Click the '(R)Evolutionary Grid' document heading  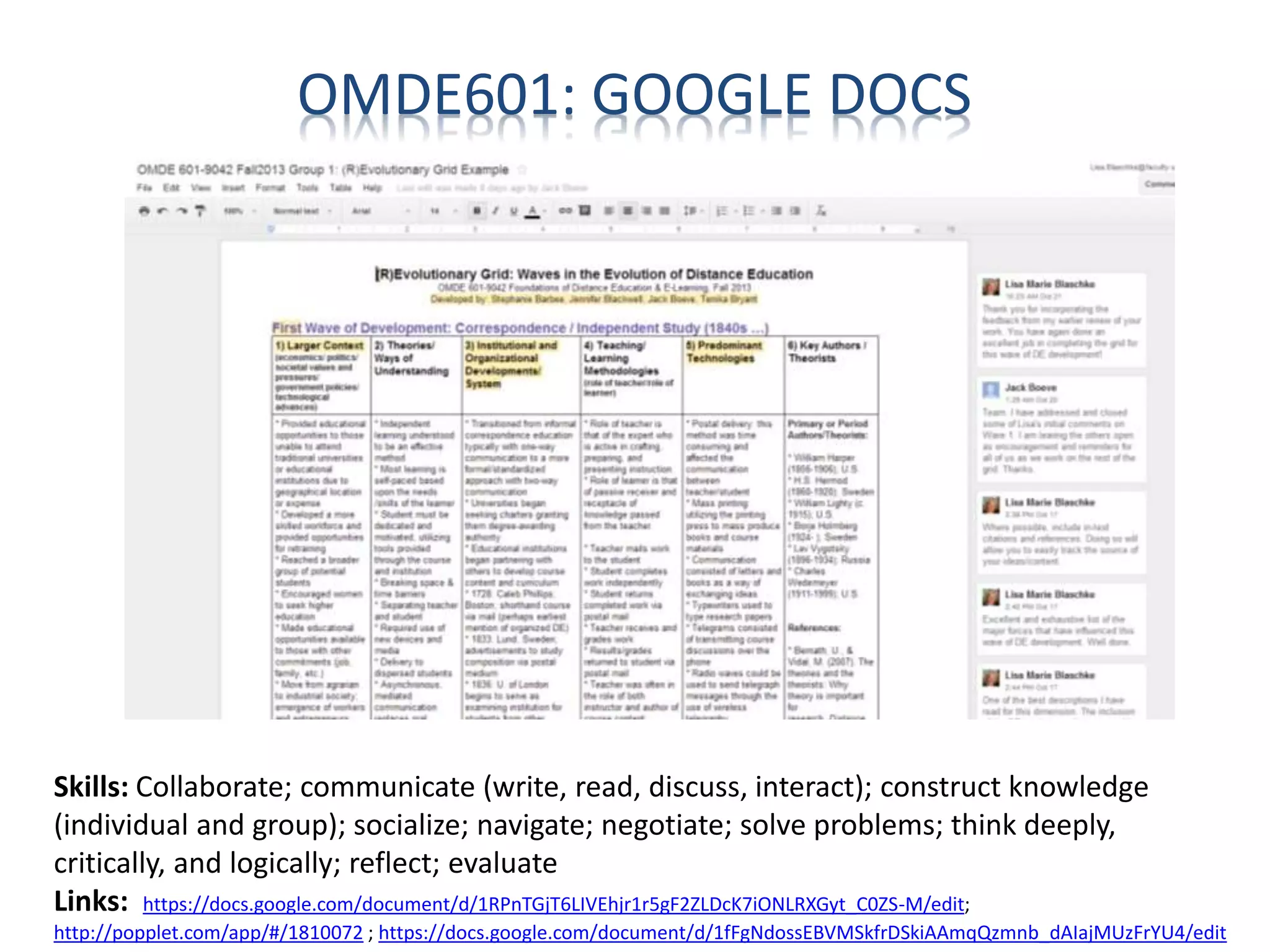[x=593, y=274]
